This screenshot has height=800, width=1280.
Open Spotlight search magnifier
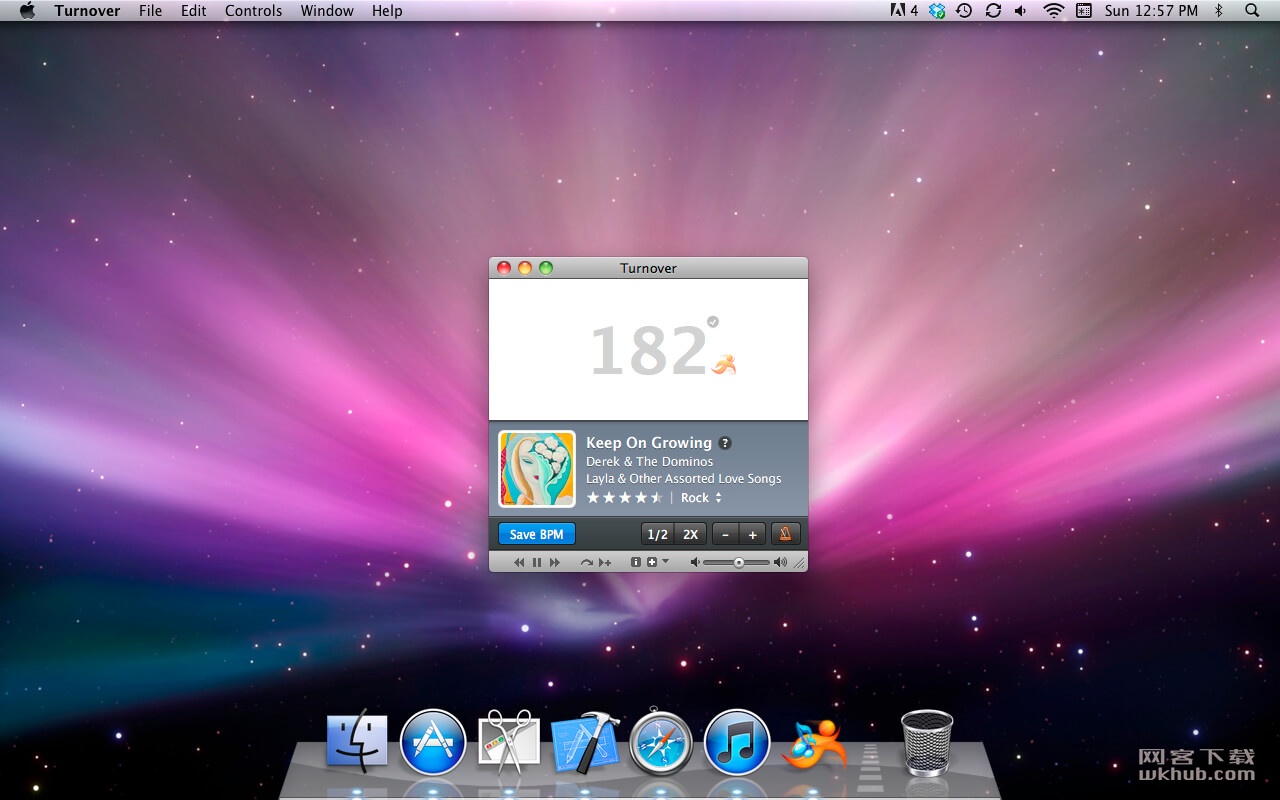(x=1252, y=11)
